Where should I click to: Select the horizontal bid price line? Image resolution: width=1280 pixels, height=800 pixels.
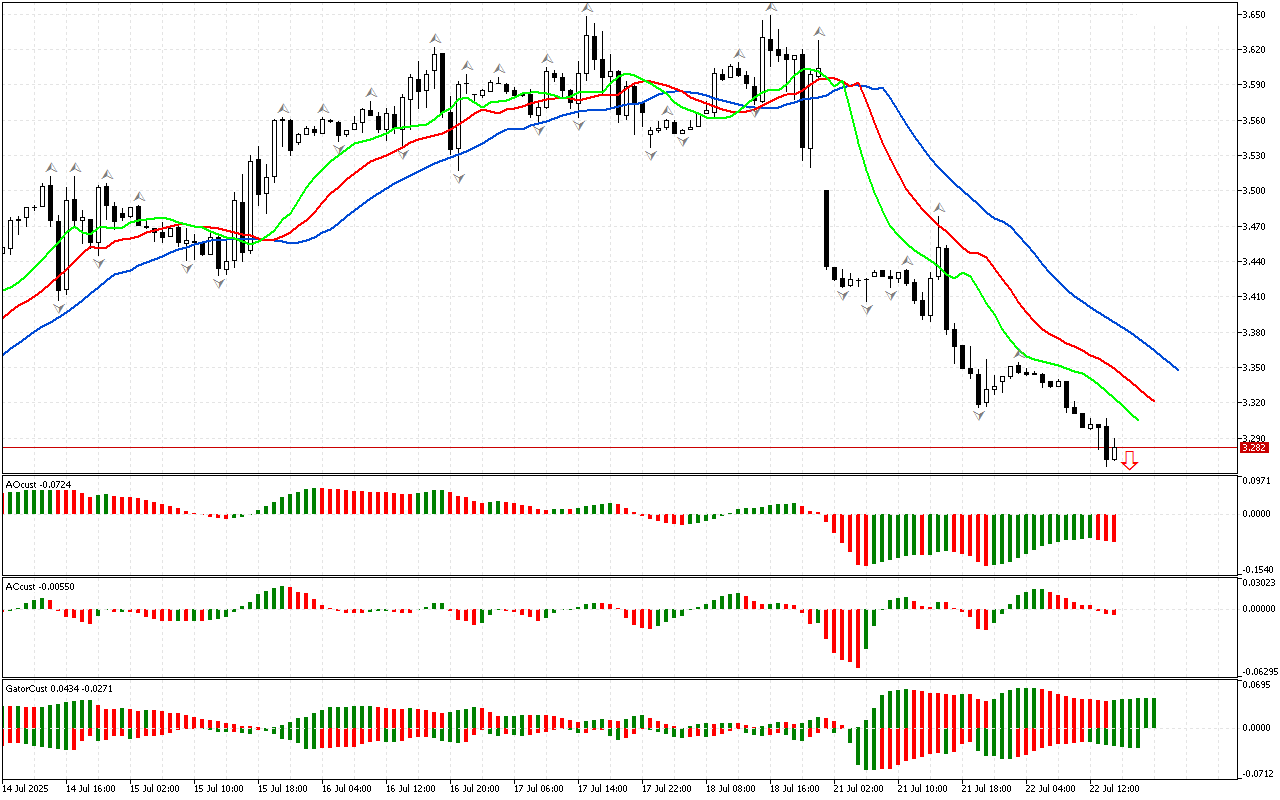(600, 447)
